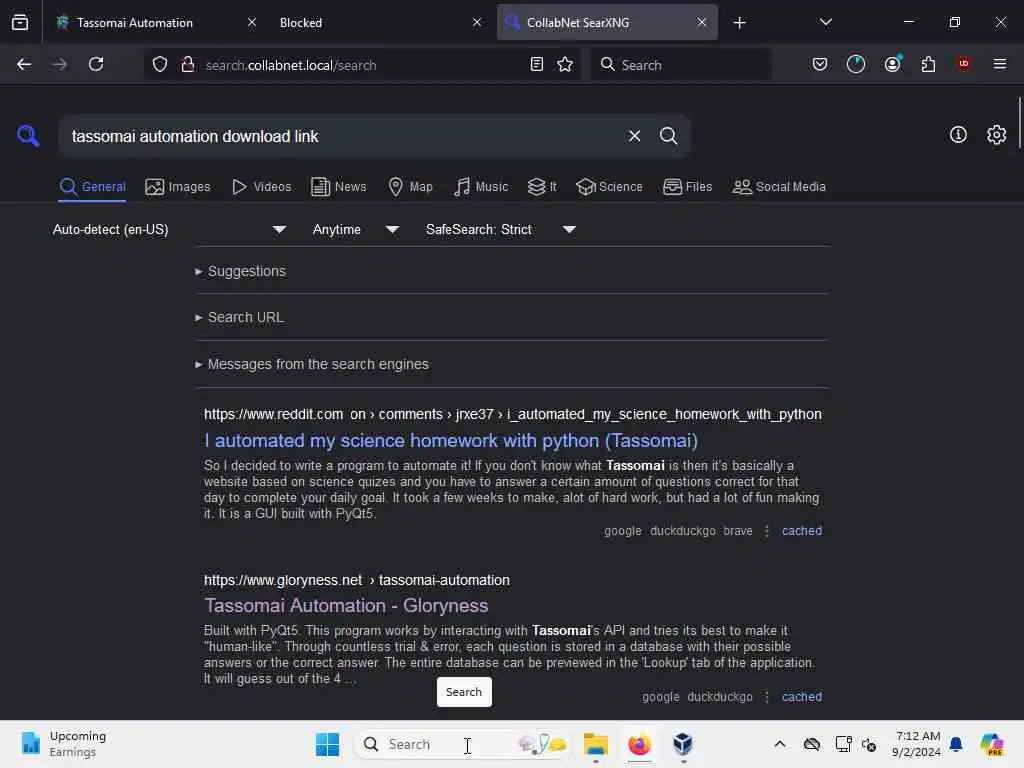Open options menu for the Gloryness result
This screenshot has width=1024, height=768.
tap(767, 697)
